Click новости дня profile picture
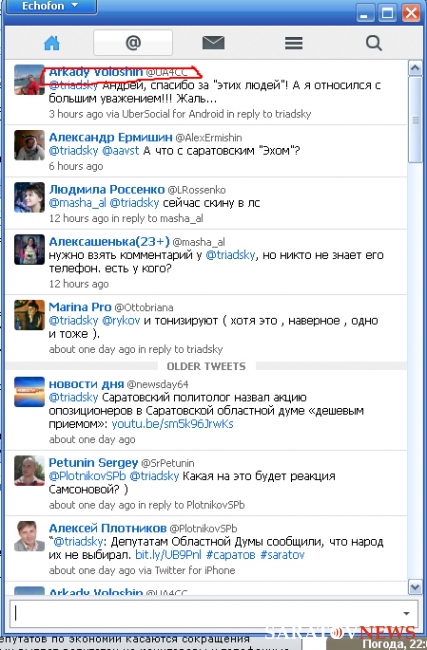Screen dimensions: 427x650 [x=29, y=392]
